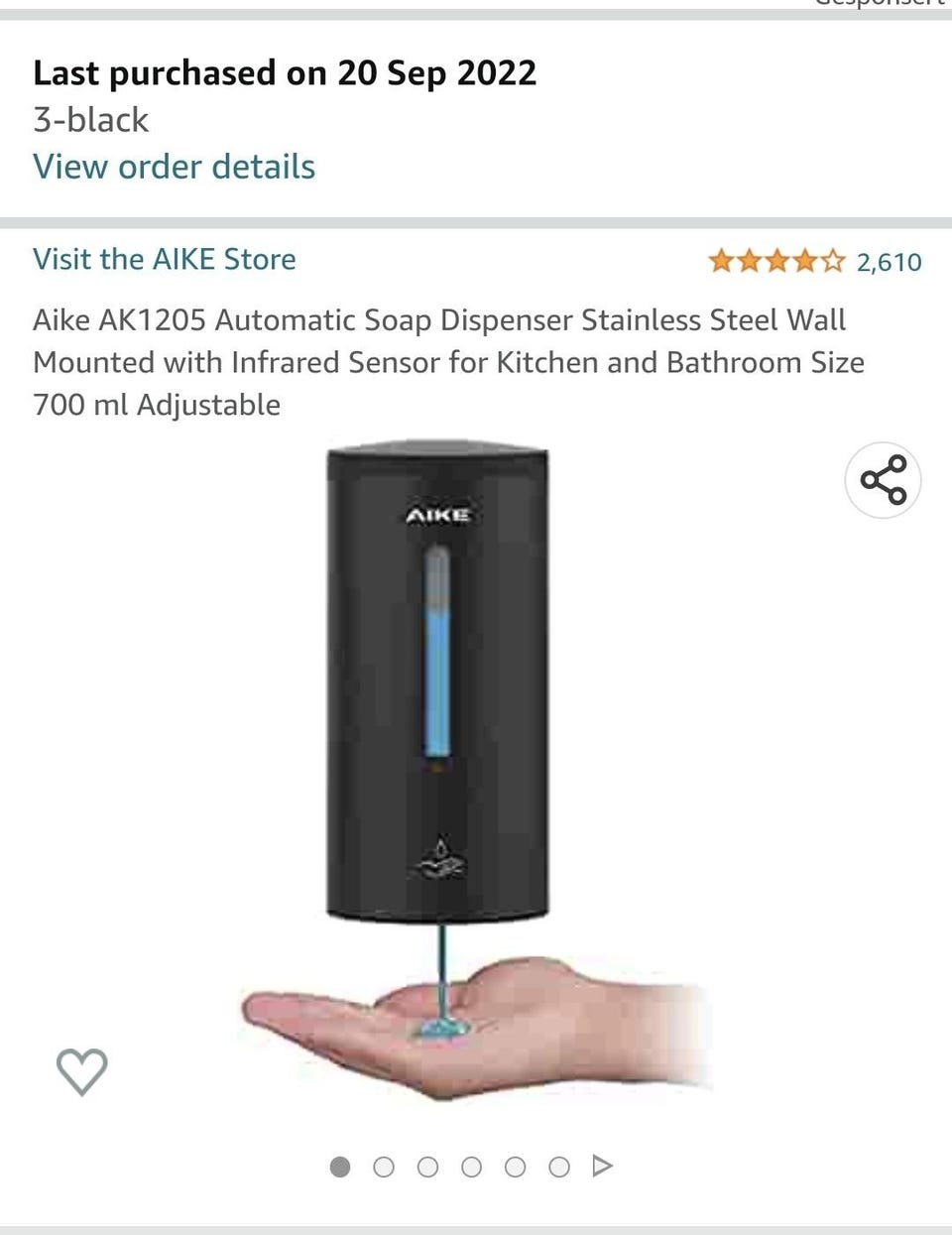
Task: Tap the Last purchased on 20 Sep 2022 heading
Action: 285,72
